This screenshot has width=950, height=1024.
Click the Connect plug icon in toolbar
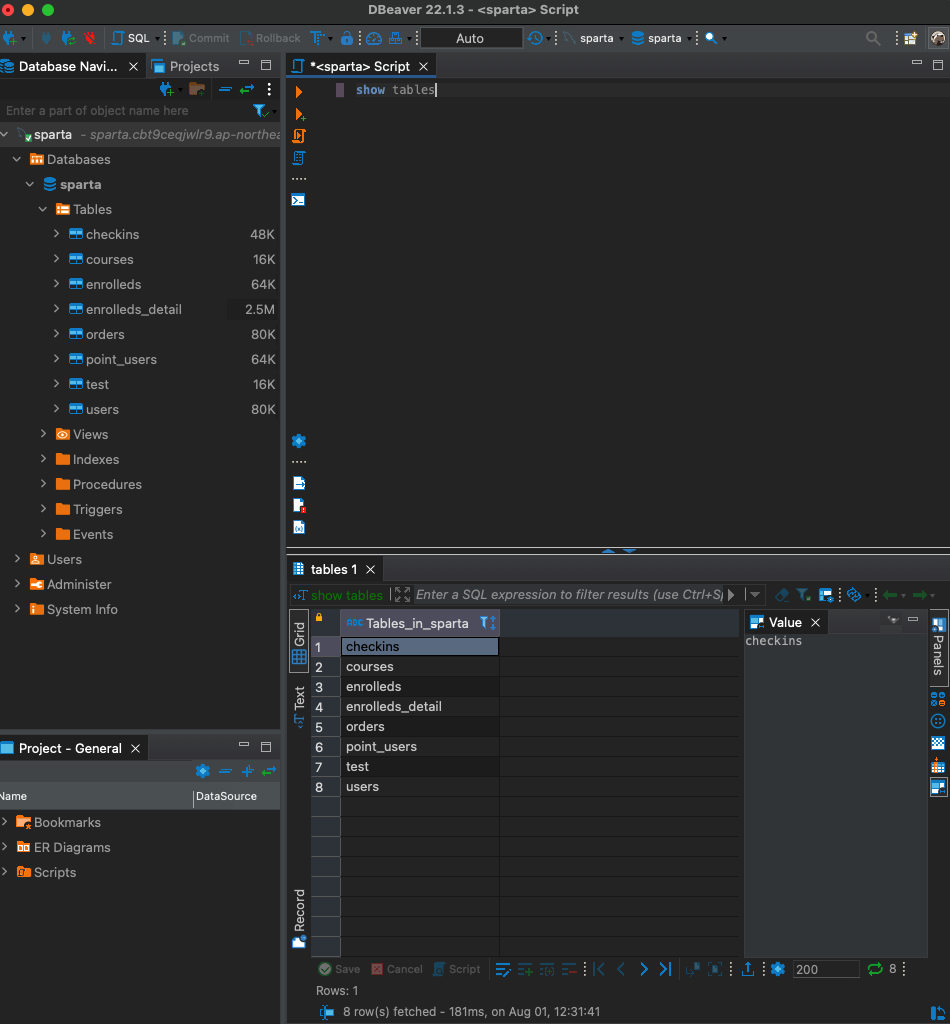point(46,38)
